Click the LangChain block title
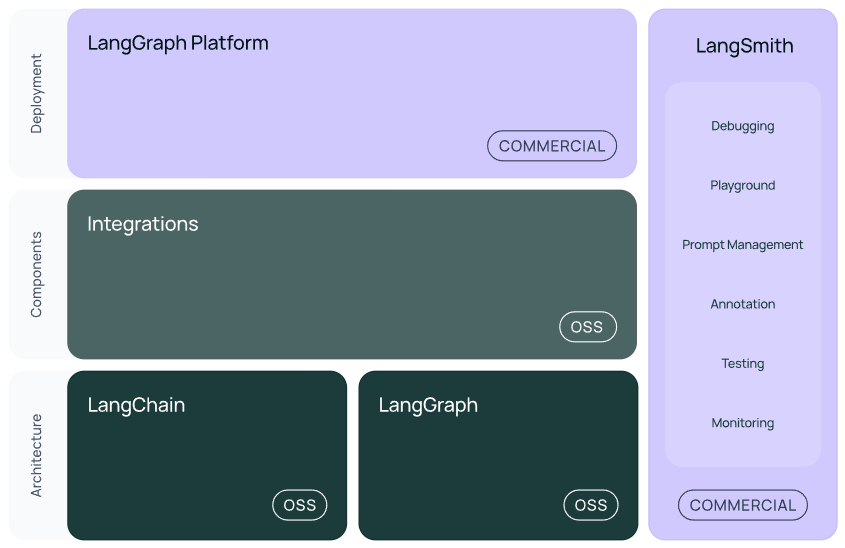The image size is (845, 548). click(136, 405)
